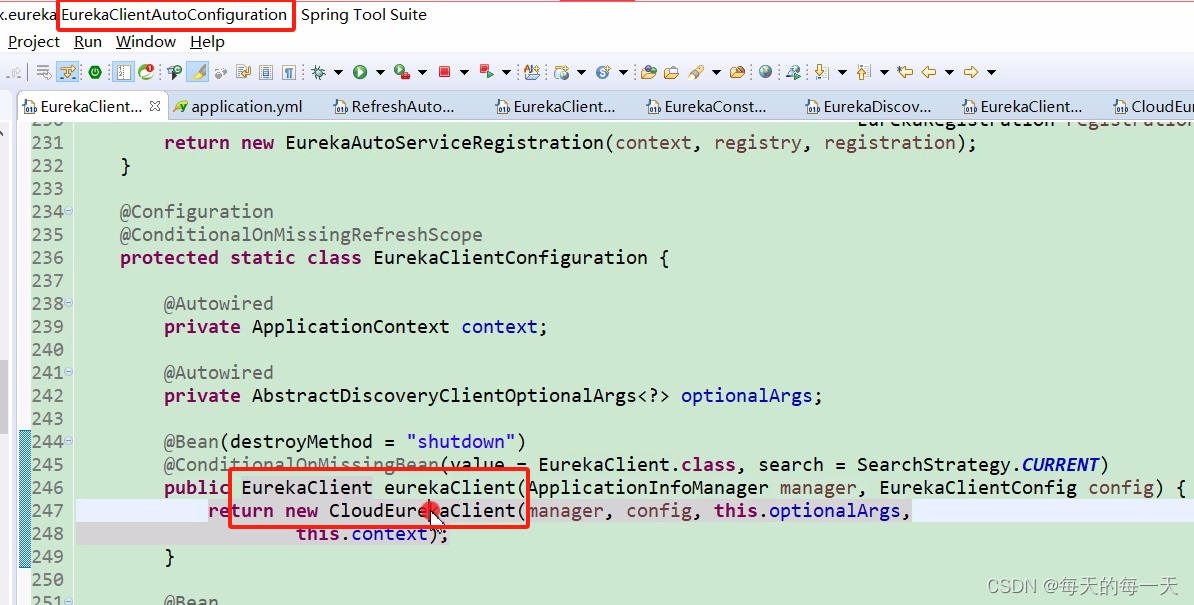This screenshot has width=1194, height=605.
Task: Click the New Server globe icon
Action: click(561, 72)
